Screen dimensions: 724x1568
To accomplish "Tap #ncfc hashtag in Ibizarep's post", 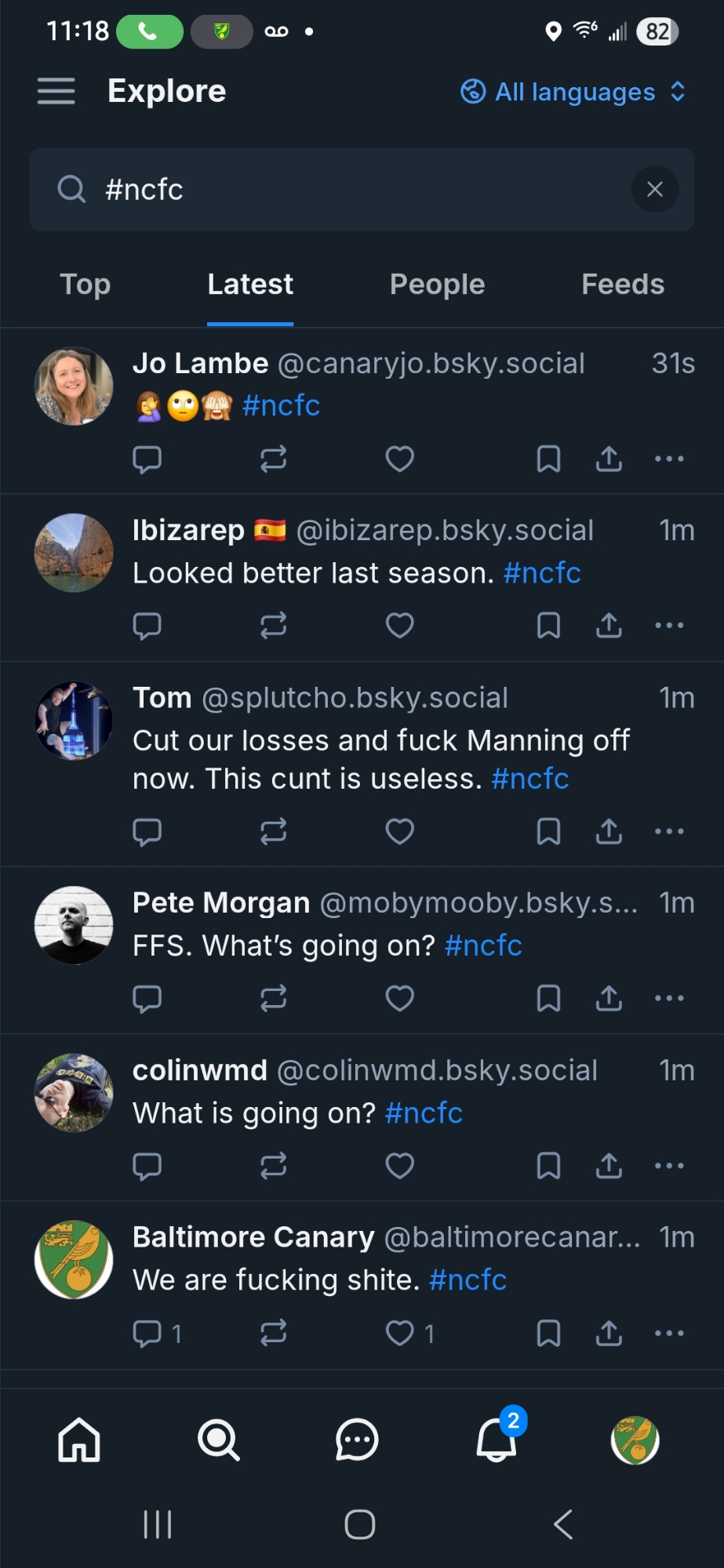I will point(542,573).
